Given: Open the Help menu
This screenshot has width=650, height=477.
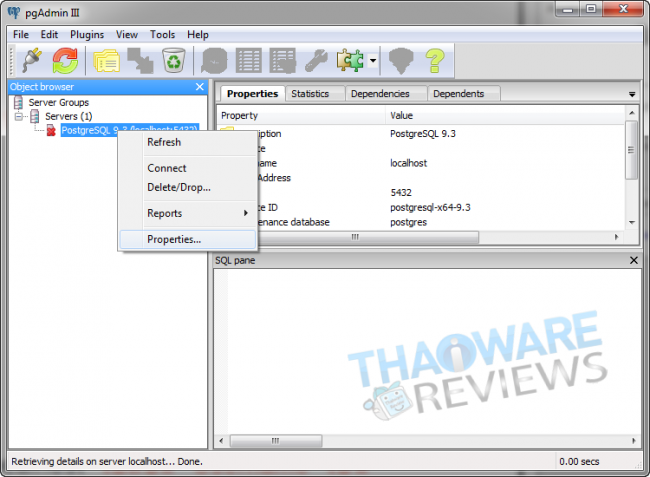Looking at the screenshot, I should [x=198, y=35].
